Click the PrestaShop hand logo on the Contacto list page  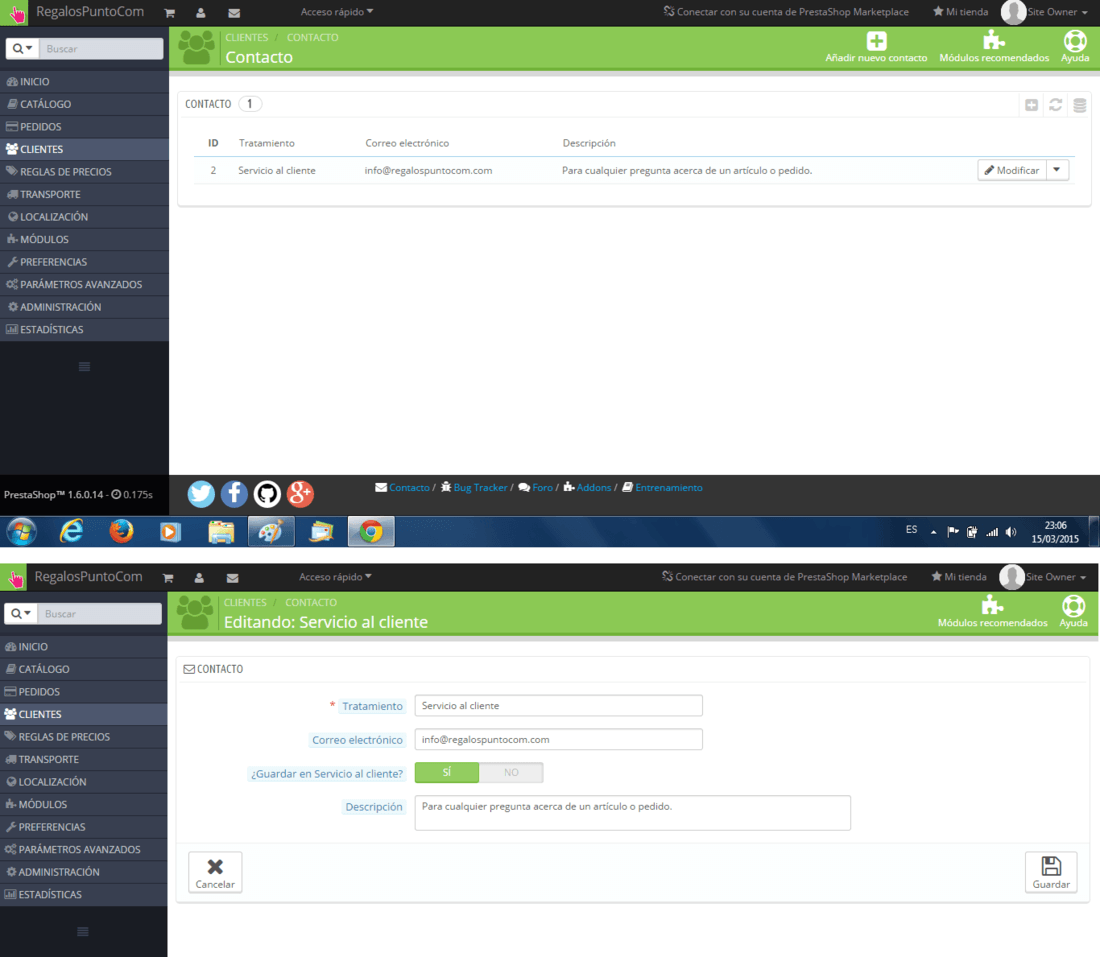tap(14, 13)
